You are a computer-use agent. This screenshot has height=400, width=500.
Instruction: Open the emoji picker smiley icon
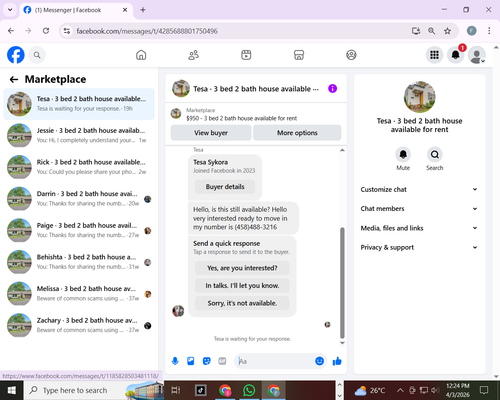coord(319,361)
